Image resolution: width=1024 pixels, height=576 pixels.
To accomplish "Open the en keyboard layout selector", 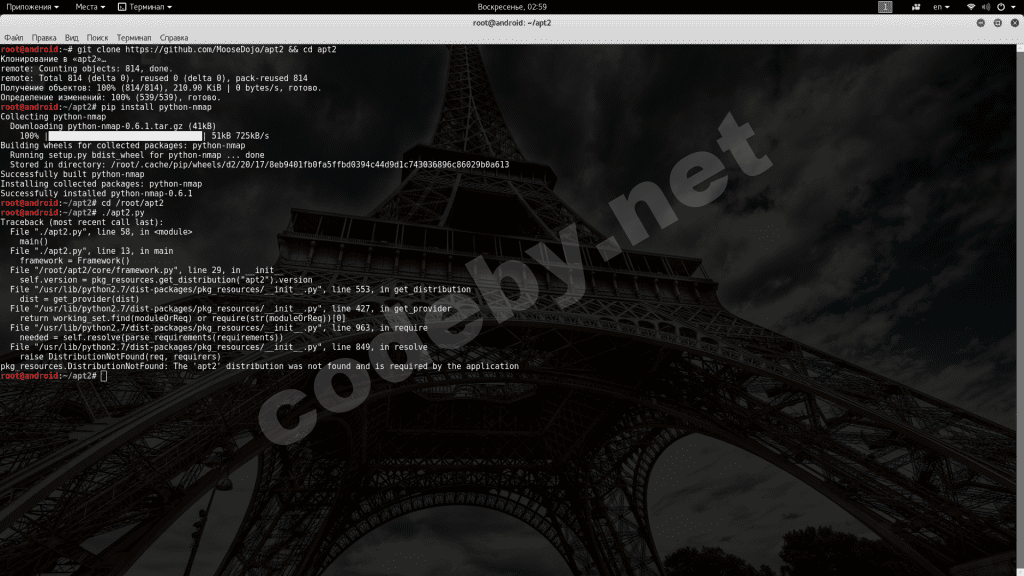I will 941,7.
